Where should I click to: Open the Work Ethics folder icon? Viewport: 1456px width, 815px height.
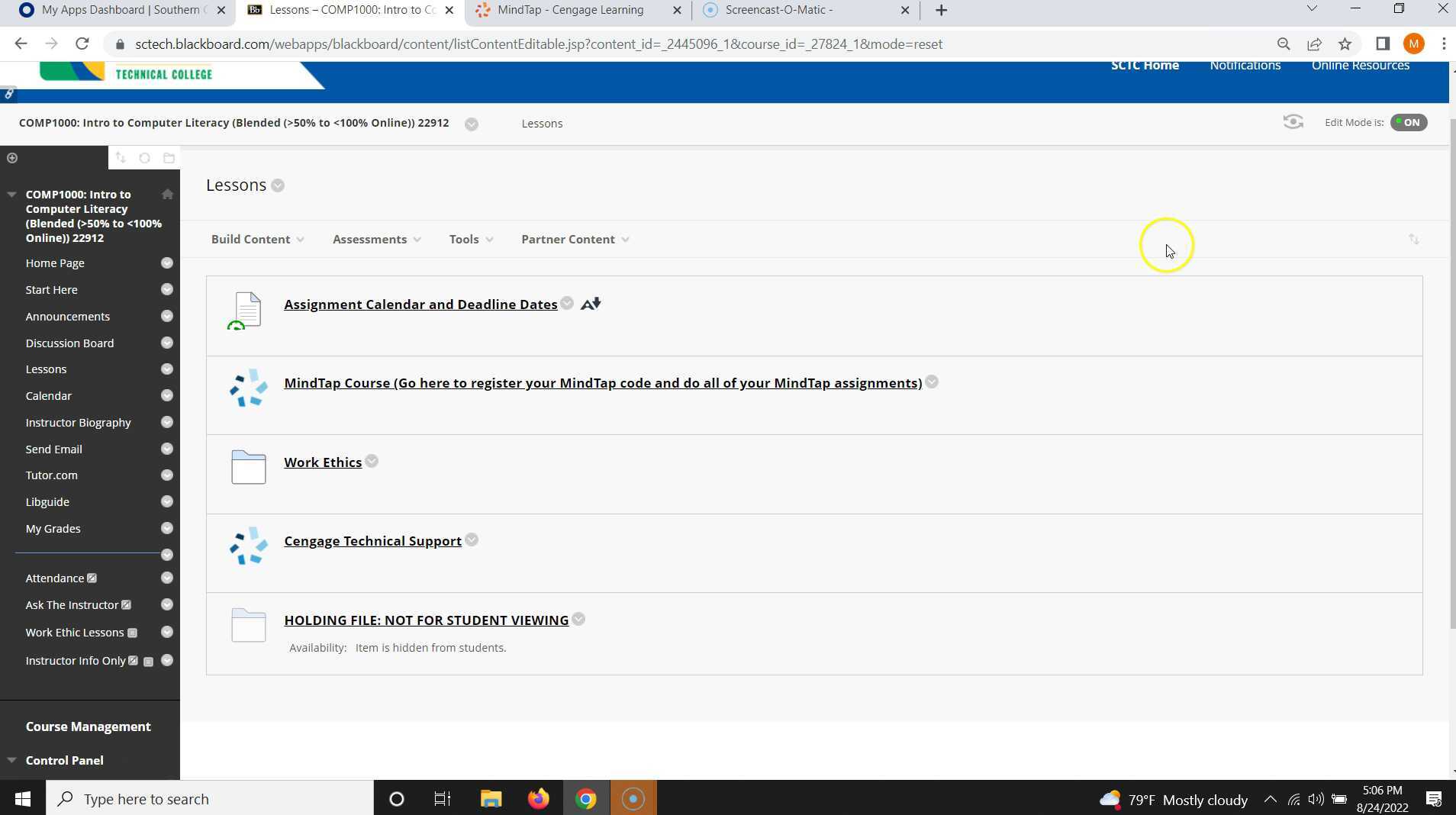tap(247, 466)
